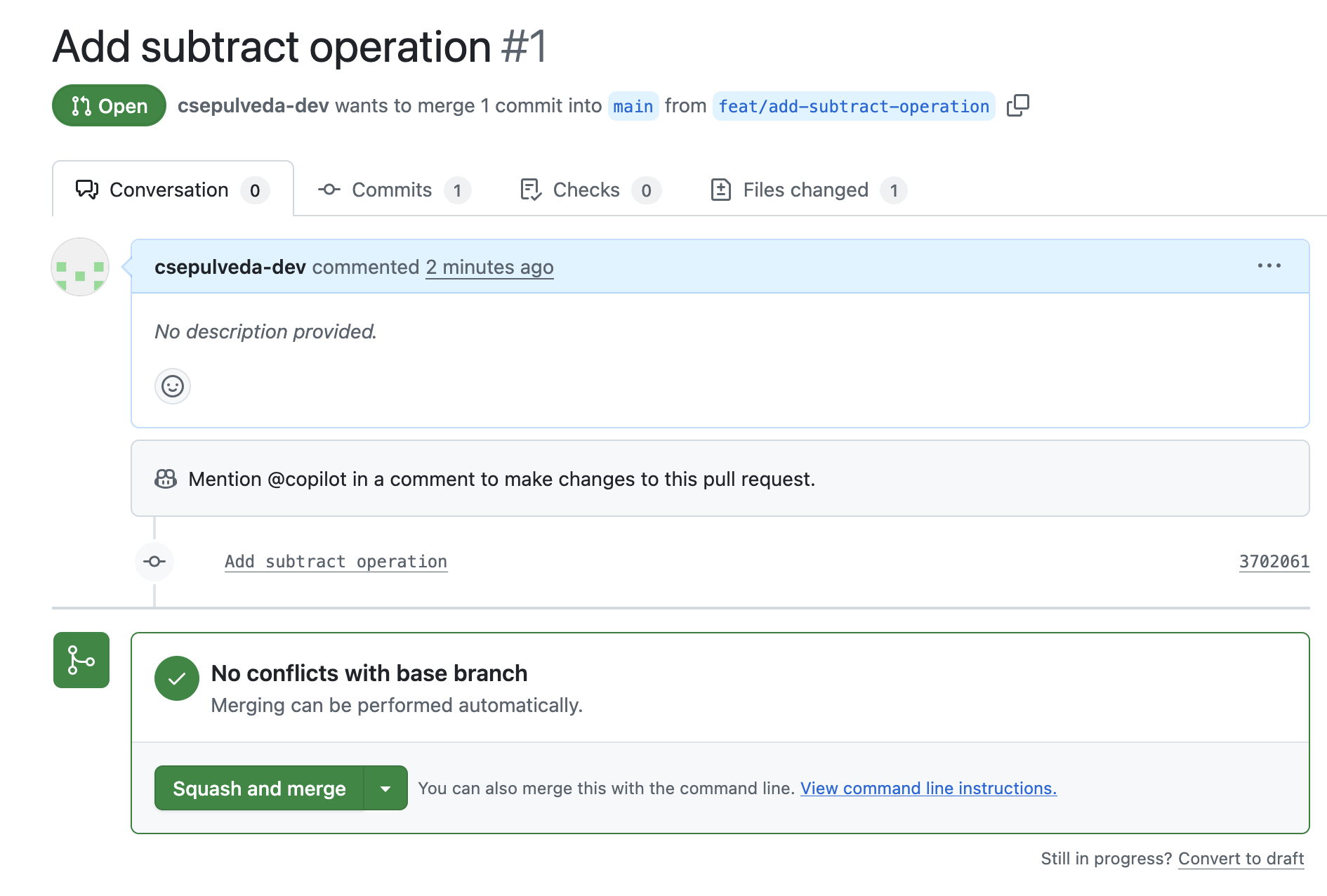Open the comment's three-dot options menu
Viewport: 1327px width, 896px height.
[1269, 266]
